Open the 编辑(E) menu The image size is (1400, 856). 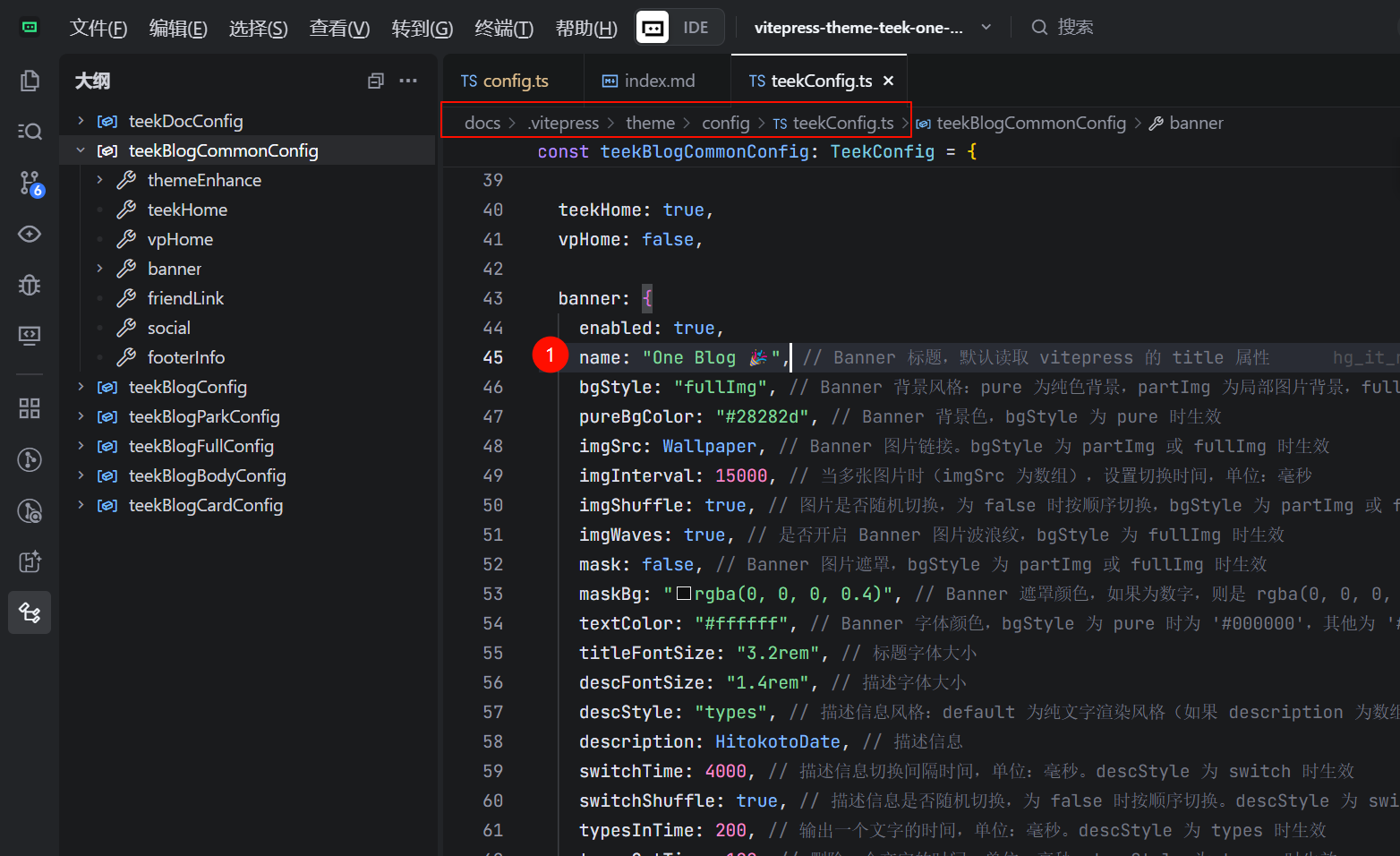point(178,28)
